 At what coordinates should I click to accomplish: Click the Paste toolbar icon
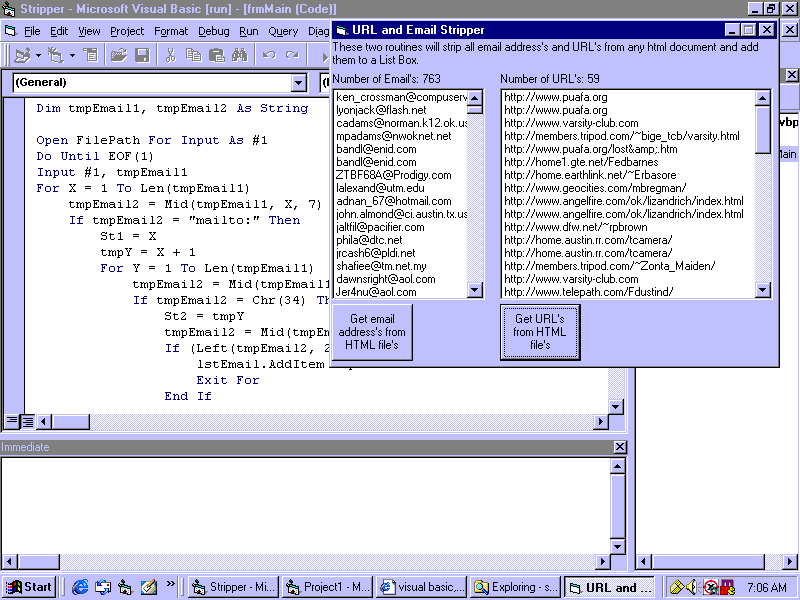click(x=216, y=55)
